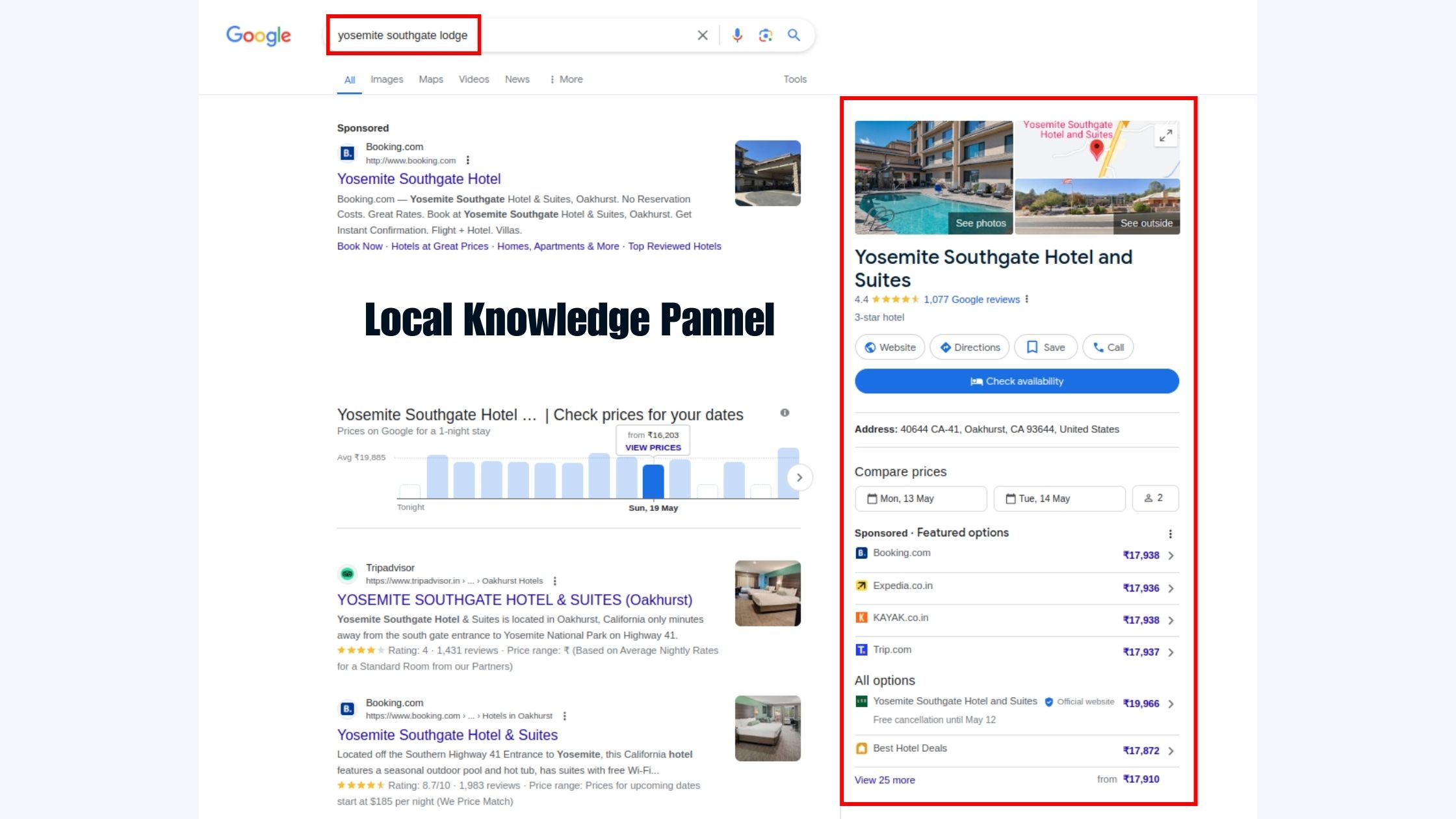Click the voice search microphone icon

[x=736, y=35]
